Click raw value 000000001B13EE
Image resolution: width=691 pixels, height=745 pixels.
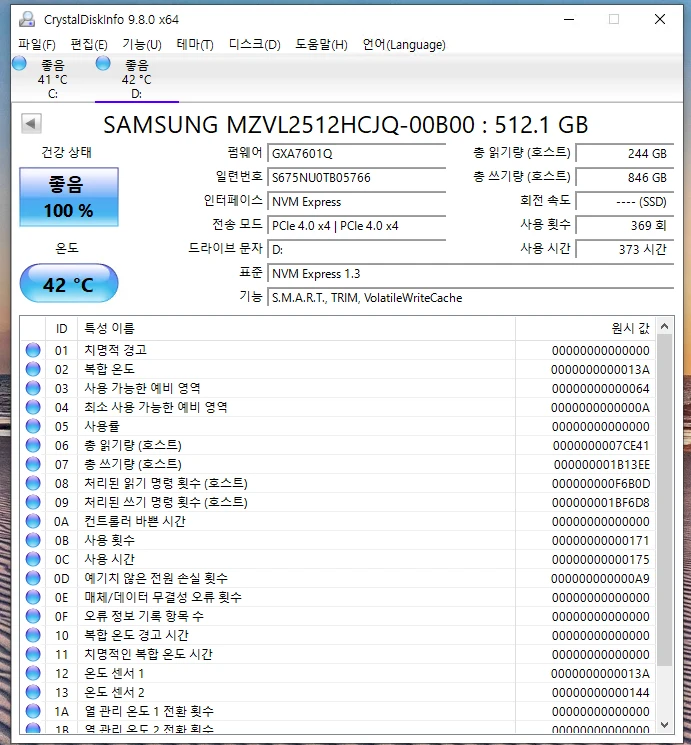click(x=602, y=465)
